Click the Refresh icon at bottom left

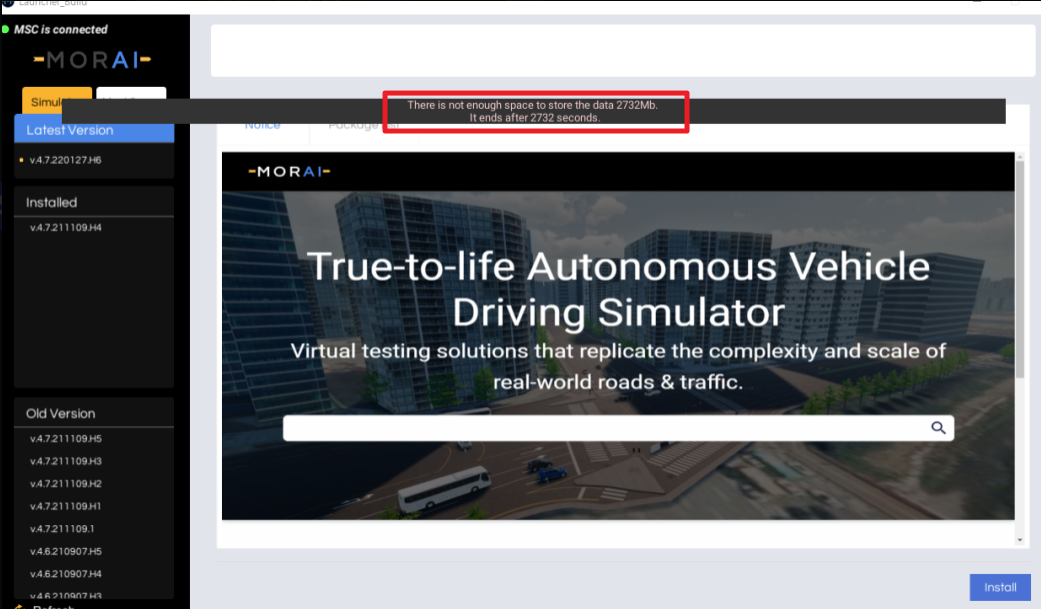(x=19, y=605)
